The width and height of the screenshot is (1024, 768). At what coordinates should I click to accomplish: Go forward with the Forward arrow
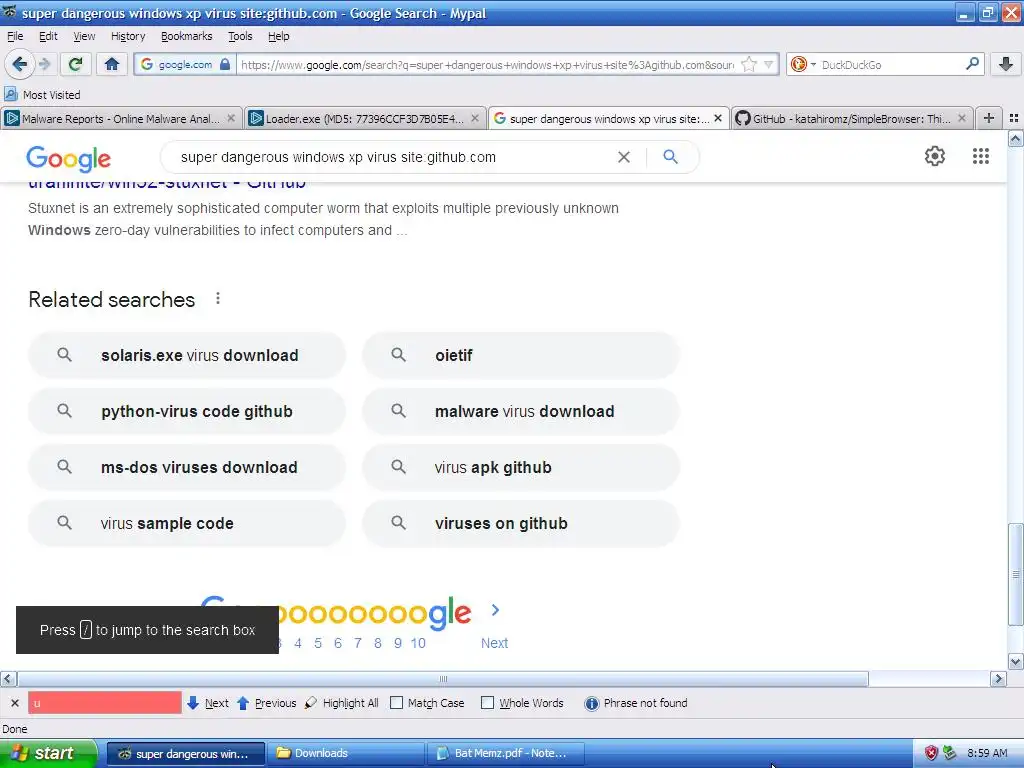click(44, 64)
